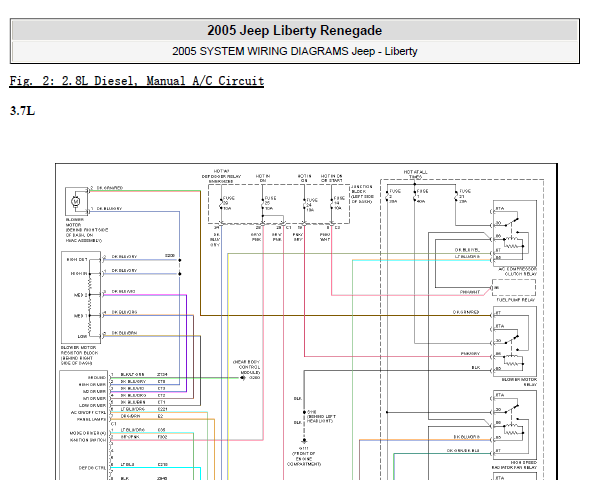605x480 pixels.
Task: Select the "HIGH SPEED RADIATOR FAN RELAY" label
Action: [x=514, y=465]
